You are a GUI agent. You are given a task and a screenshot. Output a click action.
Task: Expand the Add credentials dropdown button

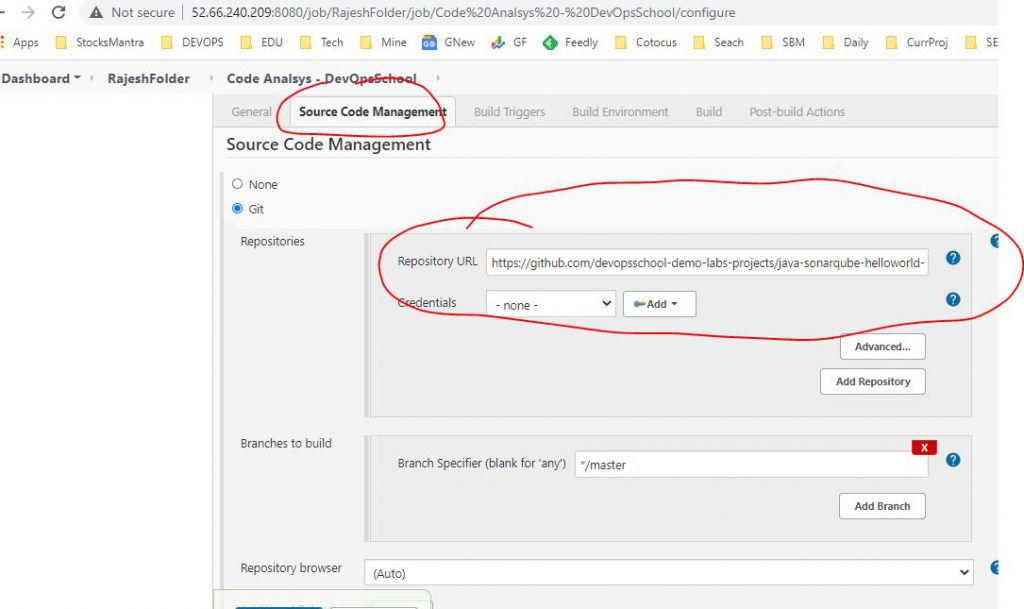point(659,304)
